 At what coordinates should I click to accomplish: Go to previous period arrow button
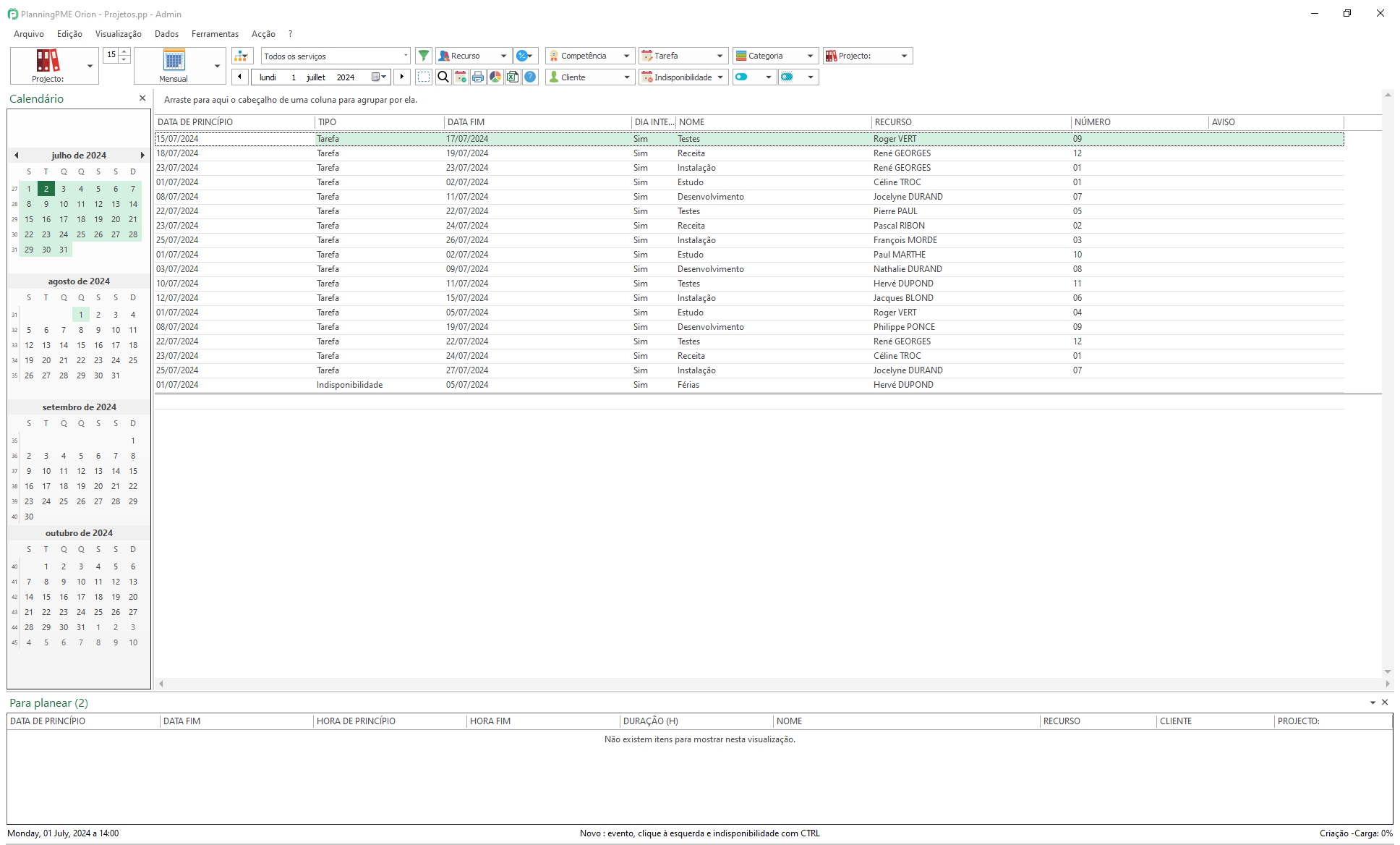coord(240,77)
